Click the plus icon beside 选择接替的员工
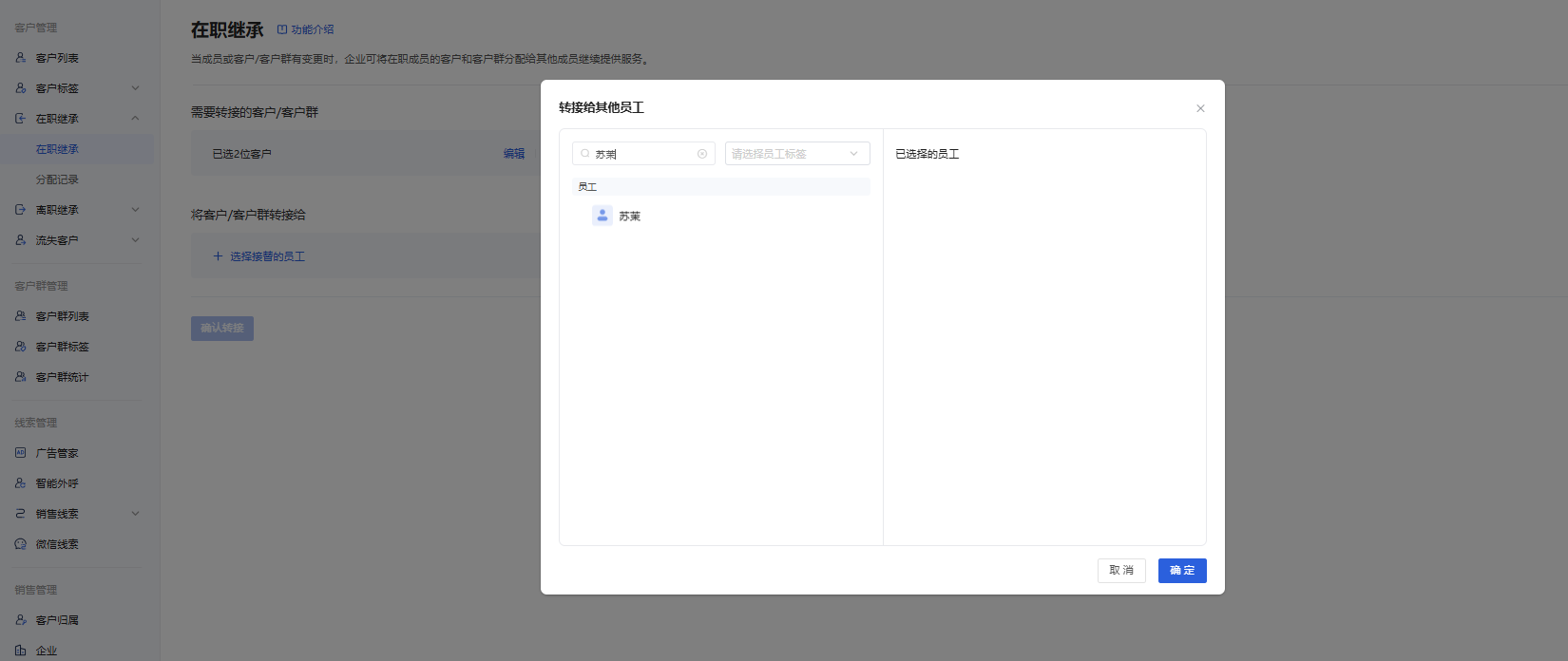The width and height of the screenshot is (1568, 661). (218, 256)
